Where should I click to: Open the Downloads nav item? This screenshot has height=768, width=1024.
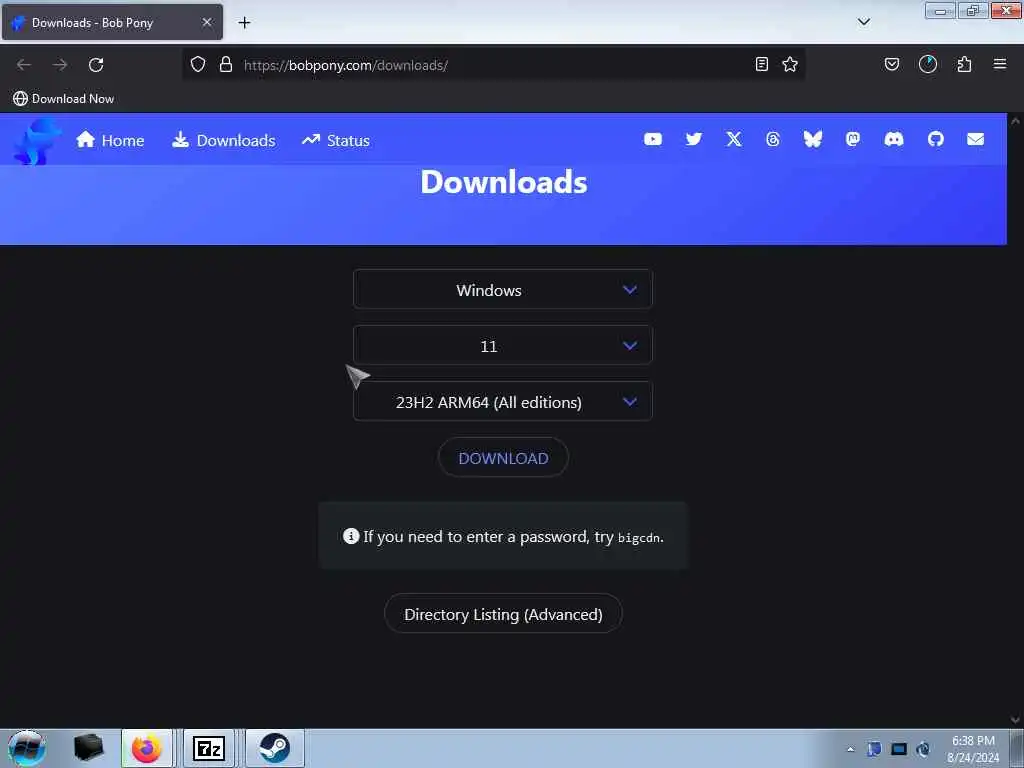pos(223,140)
